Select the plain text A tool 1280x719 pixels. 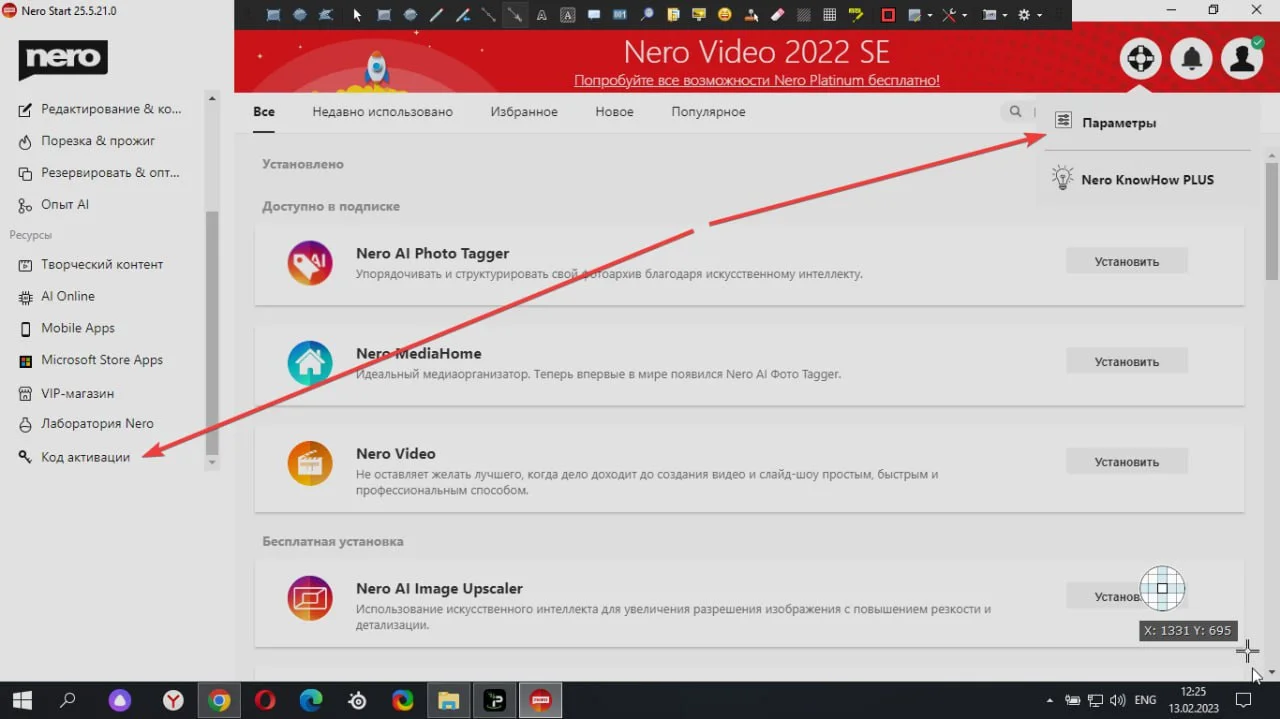(541, 15)
